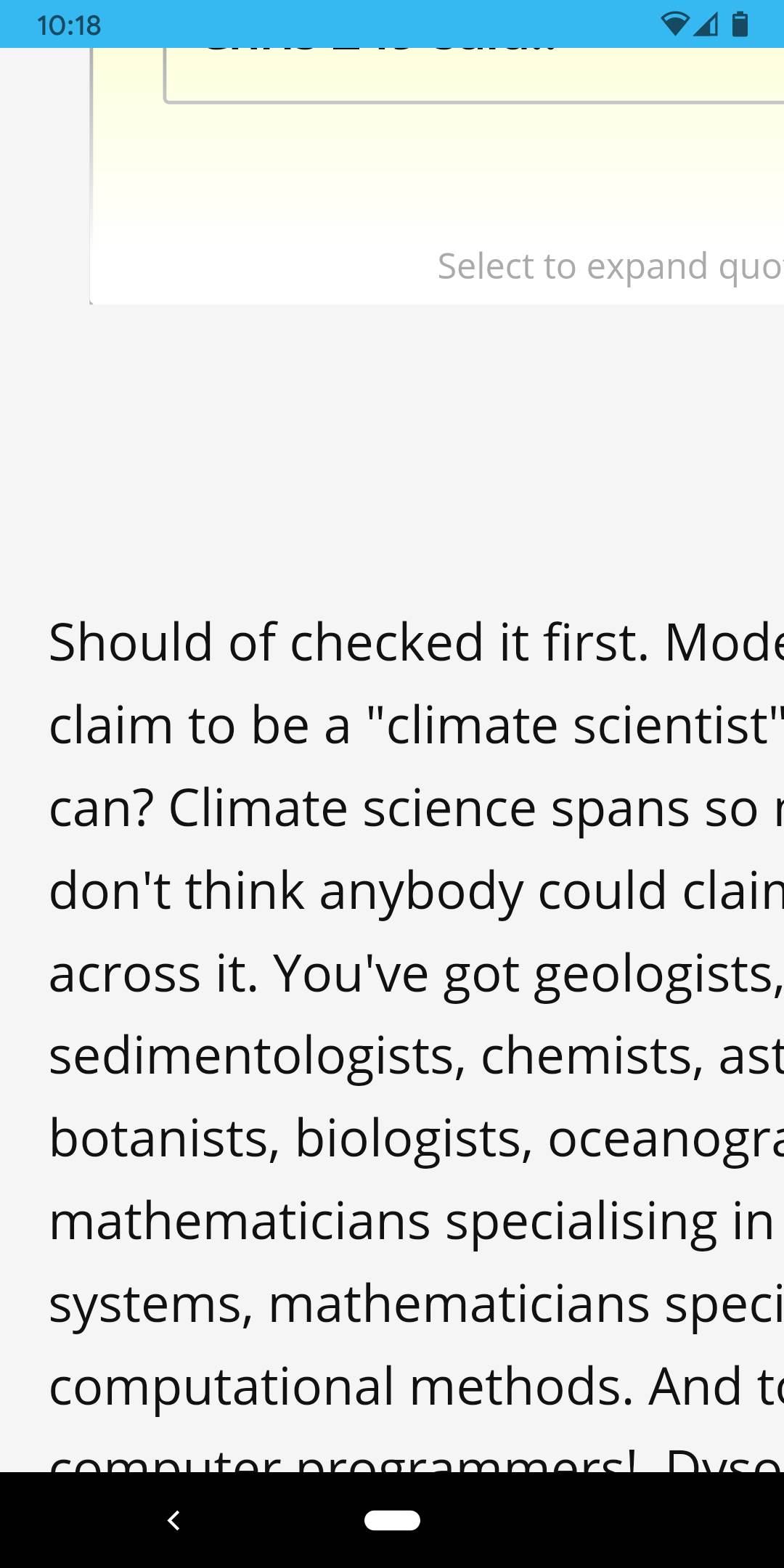This screenshot has height=1568, width=784.
Task: Tap the battery icon in status bar
Action: [740, 25]
